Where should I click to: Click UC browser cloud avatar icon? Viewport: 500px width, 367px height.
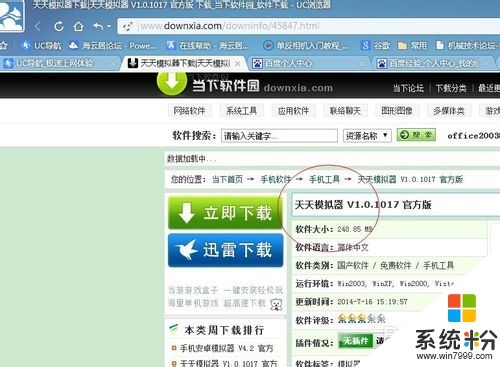click(x=12, y=15)
